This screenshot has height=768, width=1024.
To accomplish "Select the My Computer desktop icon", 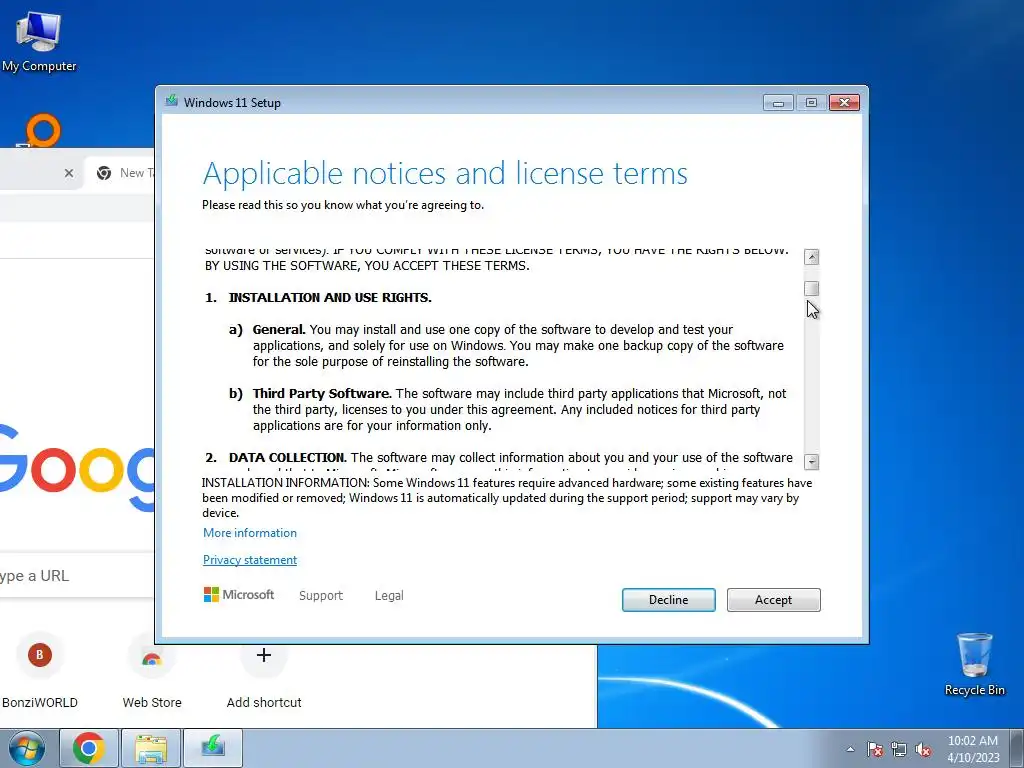I will pos(39,40).
